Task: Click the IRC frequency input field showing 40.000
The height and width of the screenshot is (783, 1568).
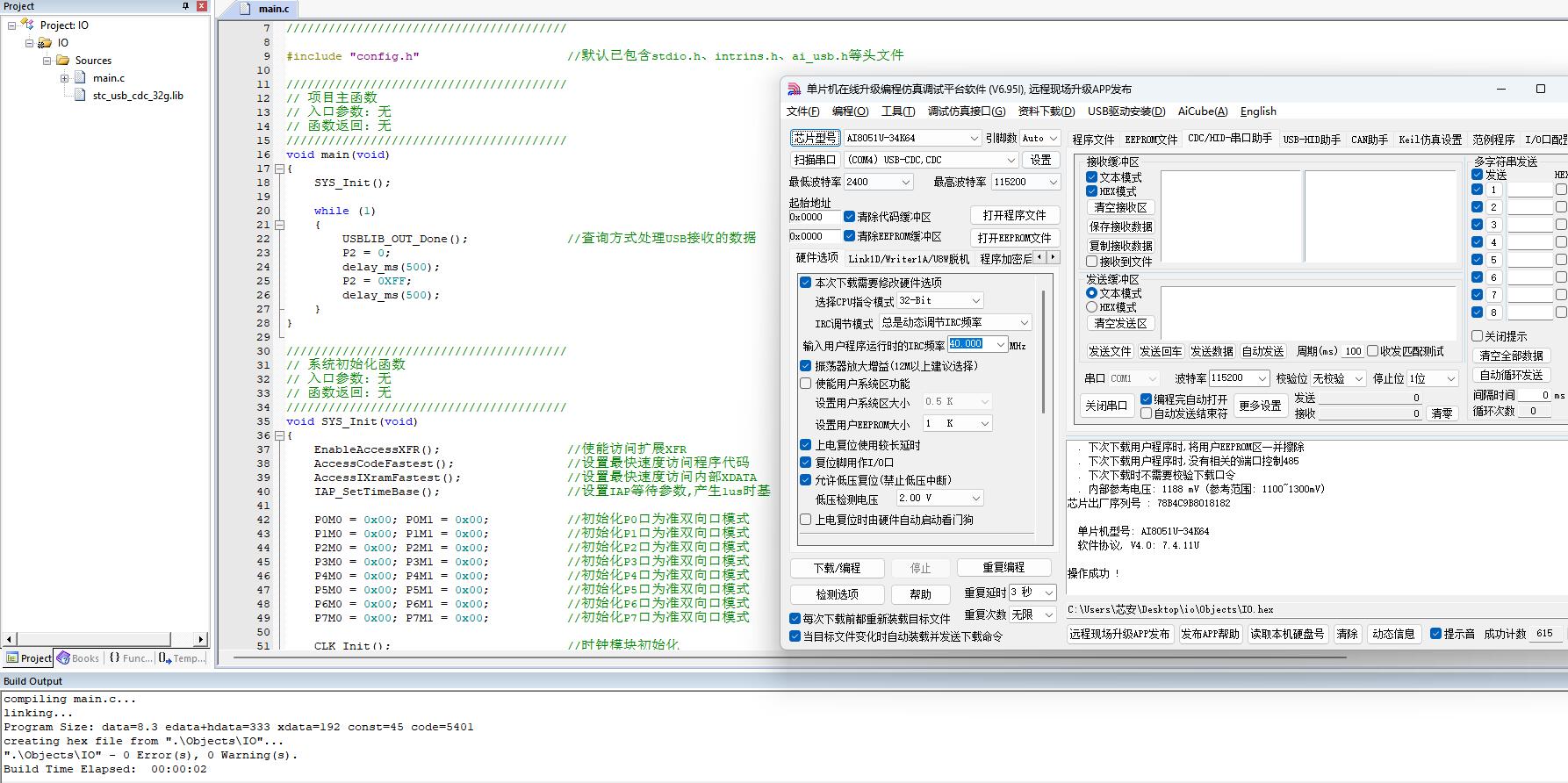Action: 970,344
